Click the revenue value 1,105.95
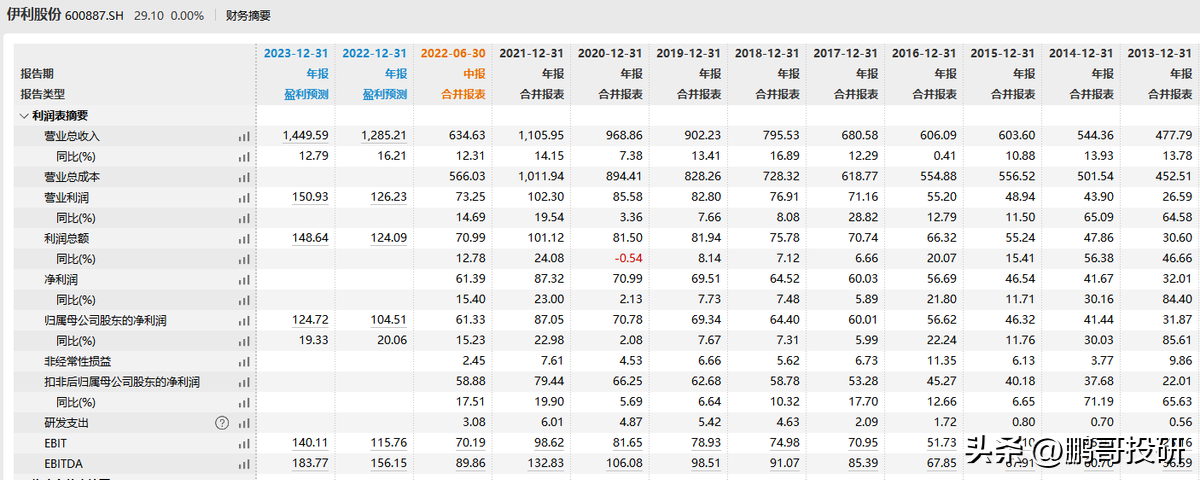Screen dimensions: 1200x480 point(542,136)
